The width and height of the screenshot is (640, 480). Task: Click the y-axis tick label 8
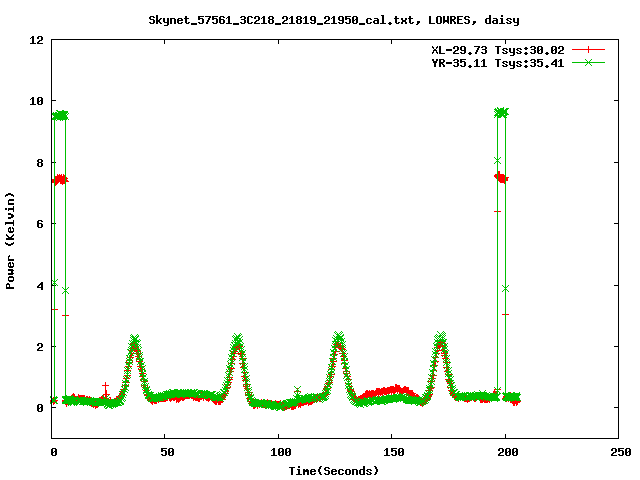[40, 163]
